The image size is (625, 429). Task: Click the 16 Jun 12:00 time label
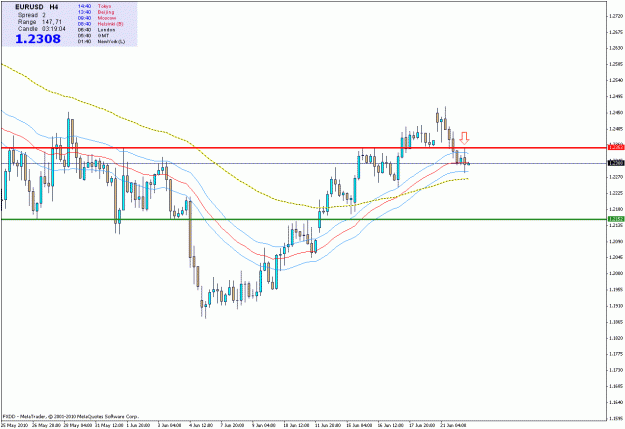pyautogui.click(x=391, y=425)
